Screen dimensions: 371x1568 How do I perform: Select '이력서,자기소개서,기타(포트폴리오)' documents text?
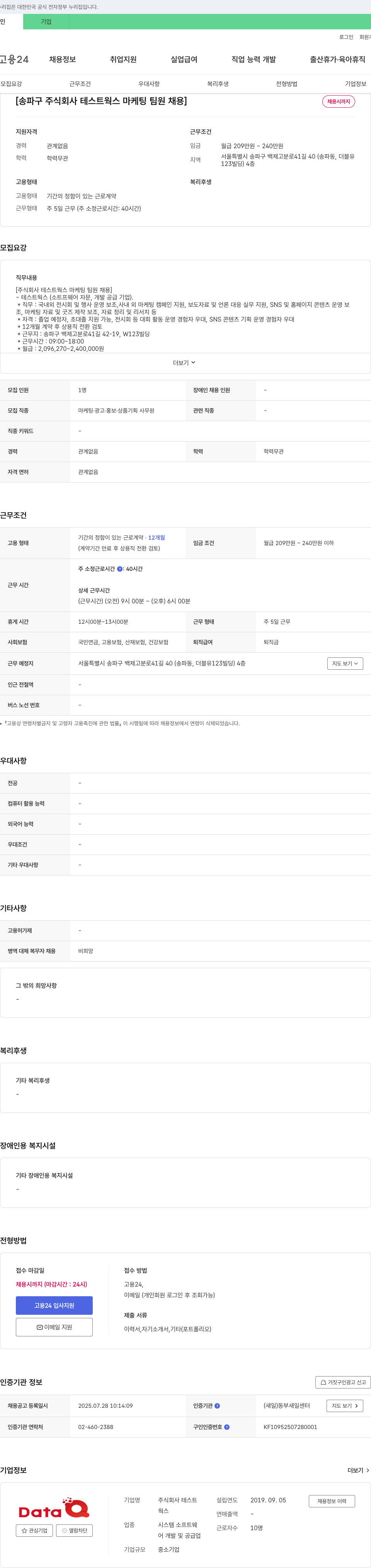(x=167, y=1329)
